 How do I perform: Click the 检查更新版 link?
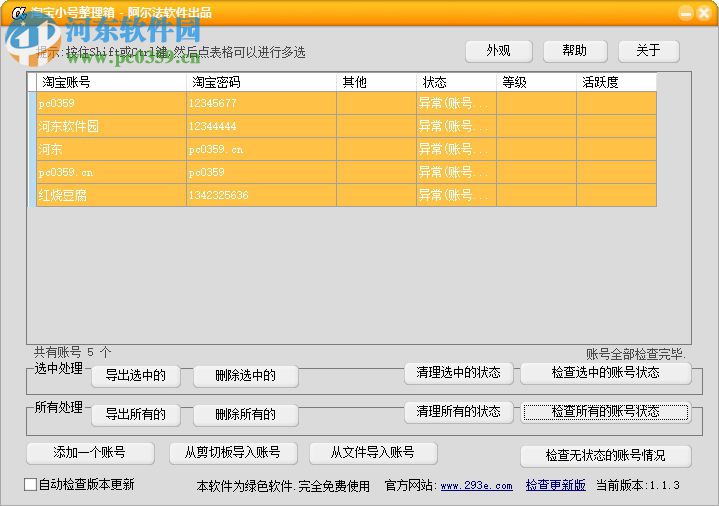coord(555,485)
